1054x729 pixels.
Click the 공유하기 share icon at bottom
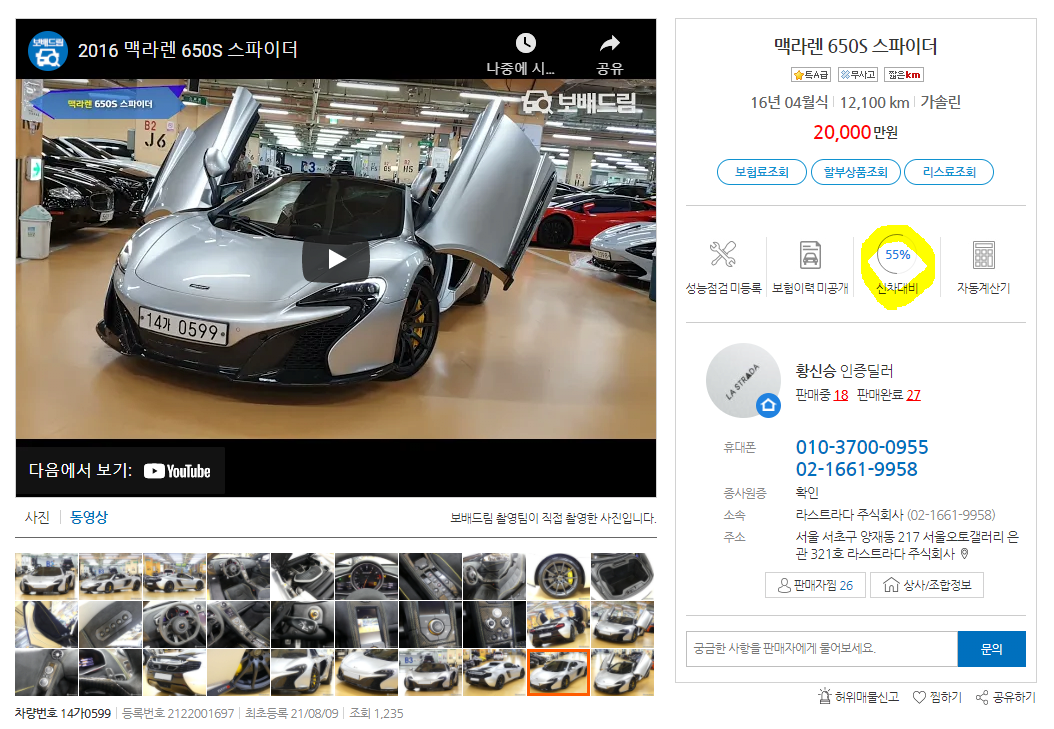pos(982,697)
